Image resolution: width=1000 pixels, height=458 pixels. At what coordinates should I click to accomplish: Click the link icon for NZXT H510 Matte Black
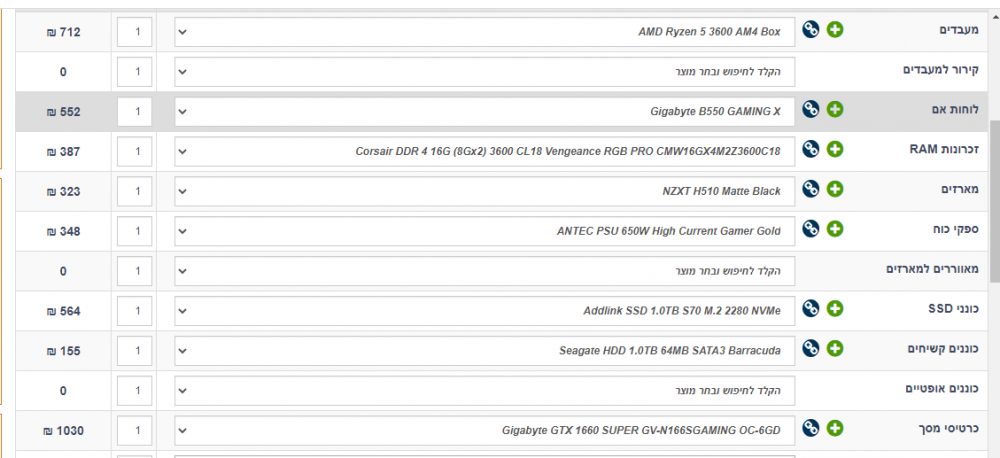point(811,189)
